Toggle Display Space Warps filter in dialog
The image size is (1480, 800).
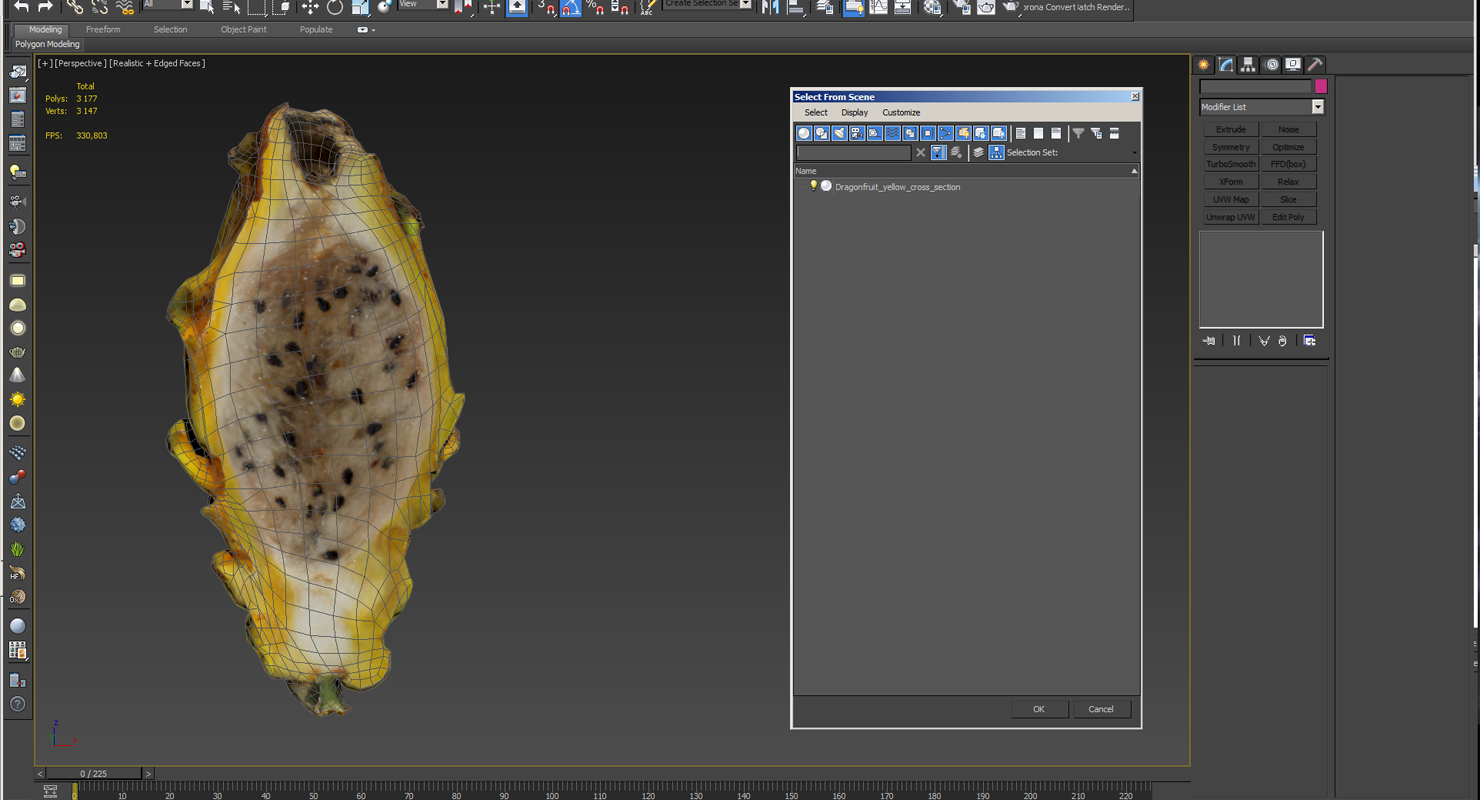[x=892, y=133]
